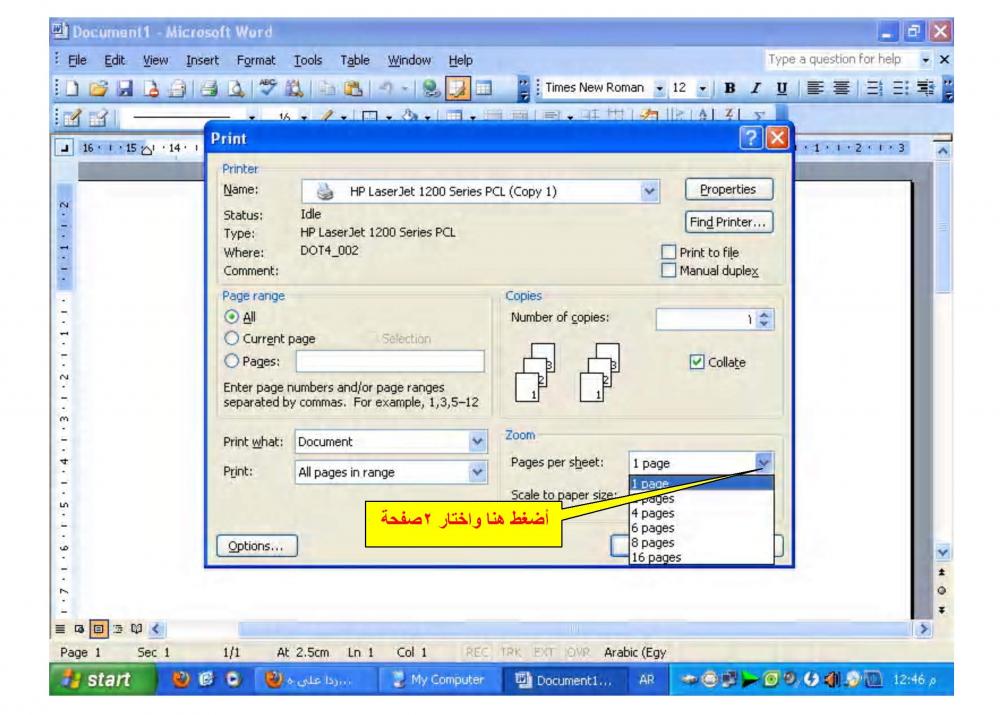
Task: Open the Insert menu
Action: [x=202, y=60]
